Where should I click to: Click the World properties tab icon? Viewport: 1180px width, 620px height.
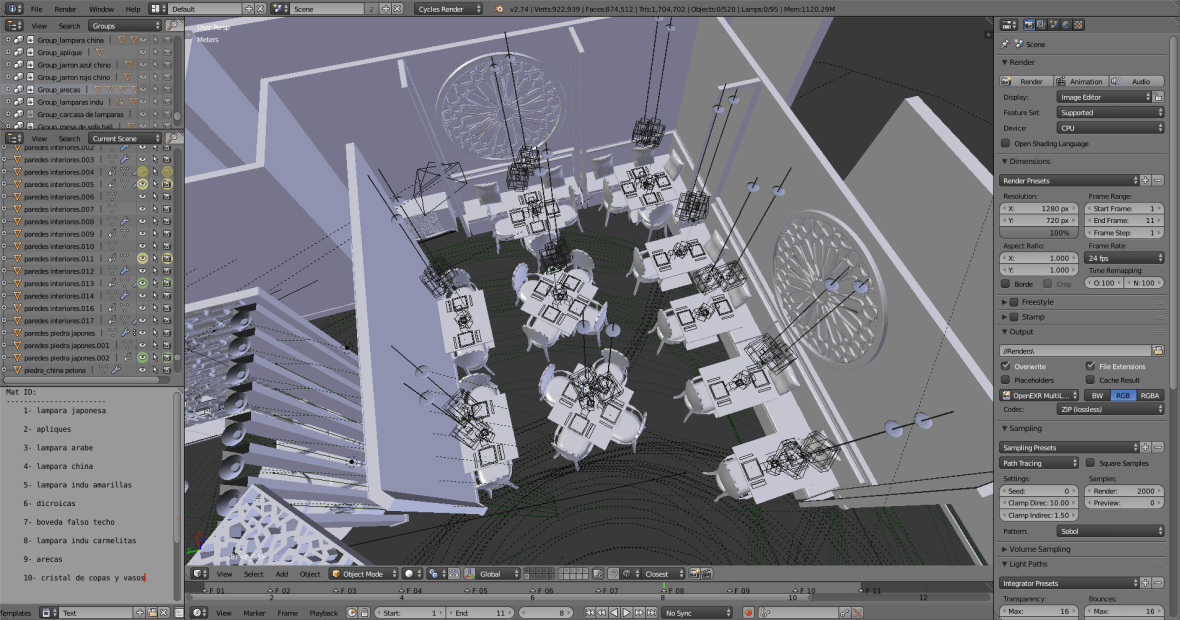tap(1065, 25)
